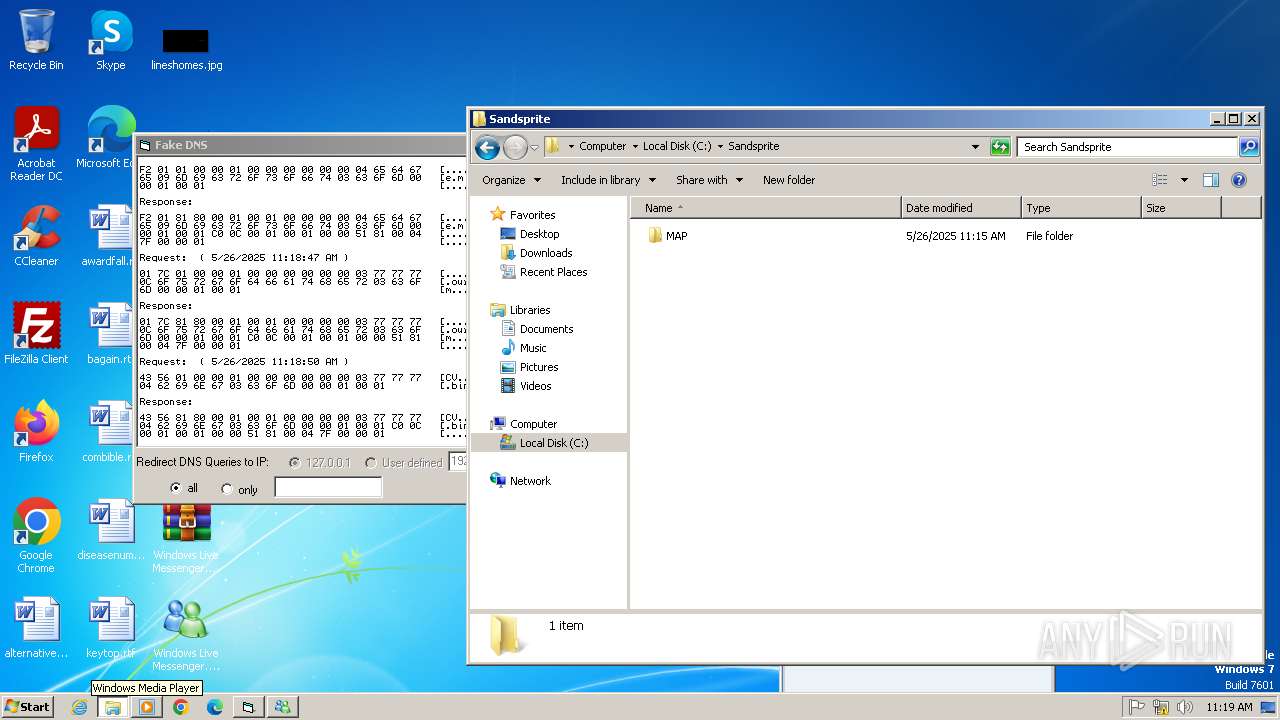Screen dimensions: 1280x720
Task: Open Documents library
Action: coord(546,329)
